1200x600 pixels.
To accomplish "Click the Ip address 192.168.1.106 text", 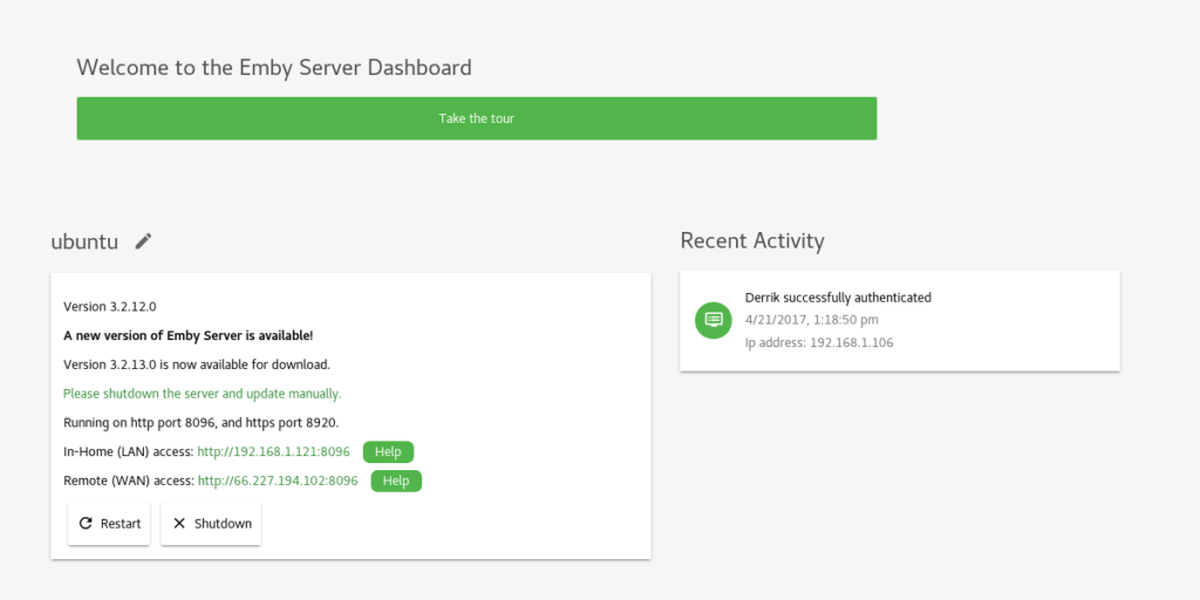I will [x=819, y=343].
